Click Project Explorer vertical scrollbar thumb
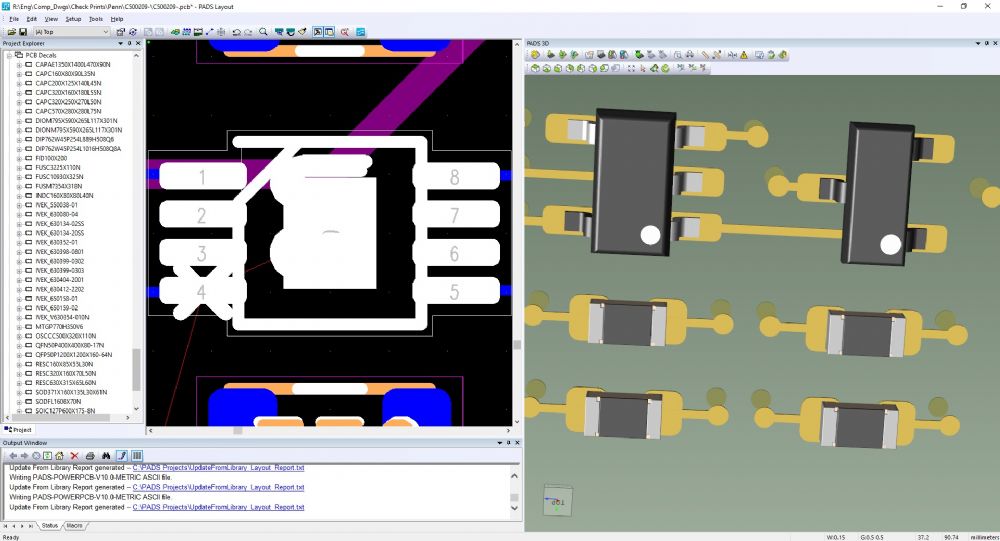This screenshot has width=1000, height=541. pyautogui.click(x=136, y=369)
